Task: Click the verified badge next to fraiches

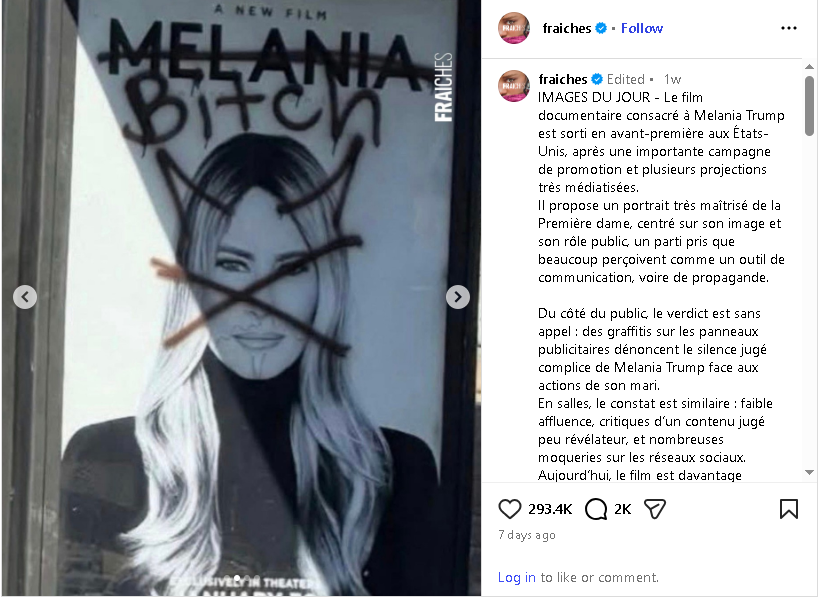Action: pyautogui.click(x=603, y=28)
